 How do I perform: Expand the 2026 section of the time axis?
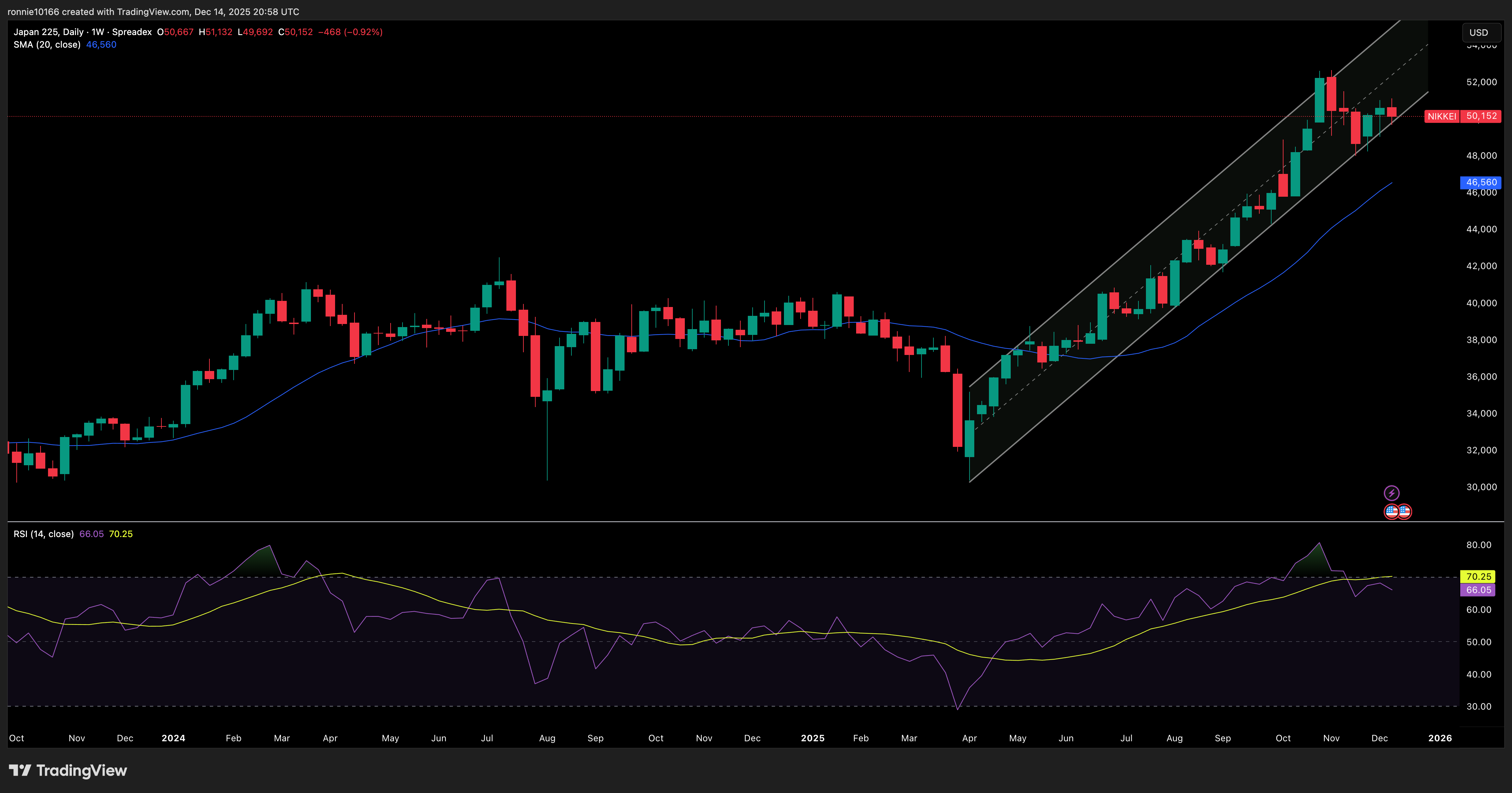(1441, 739)
